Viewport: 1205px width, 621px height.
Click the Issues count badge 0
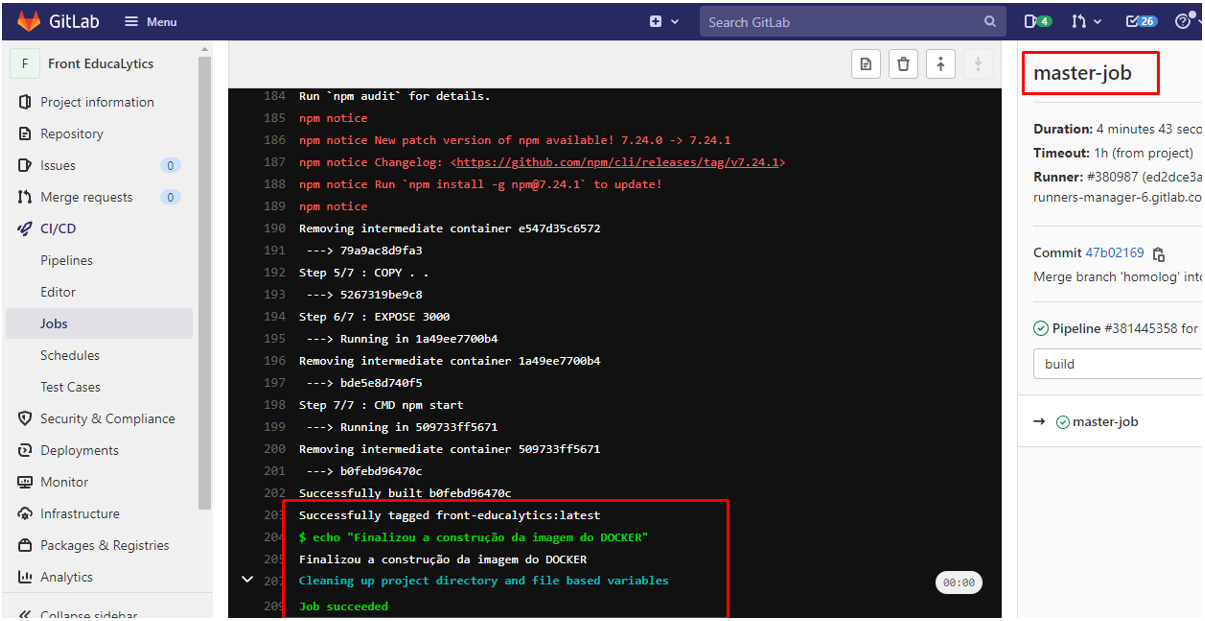(171, 166)
